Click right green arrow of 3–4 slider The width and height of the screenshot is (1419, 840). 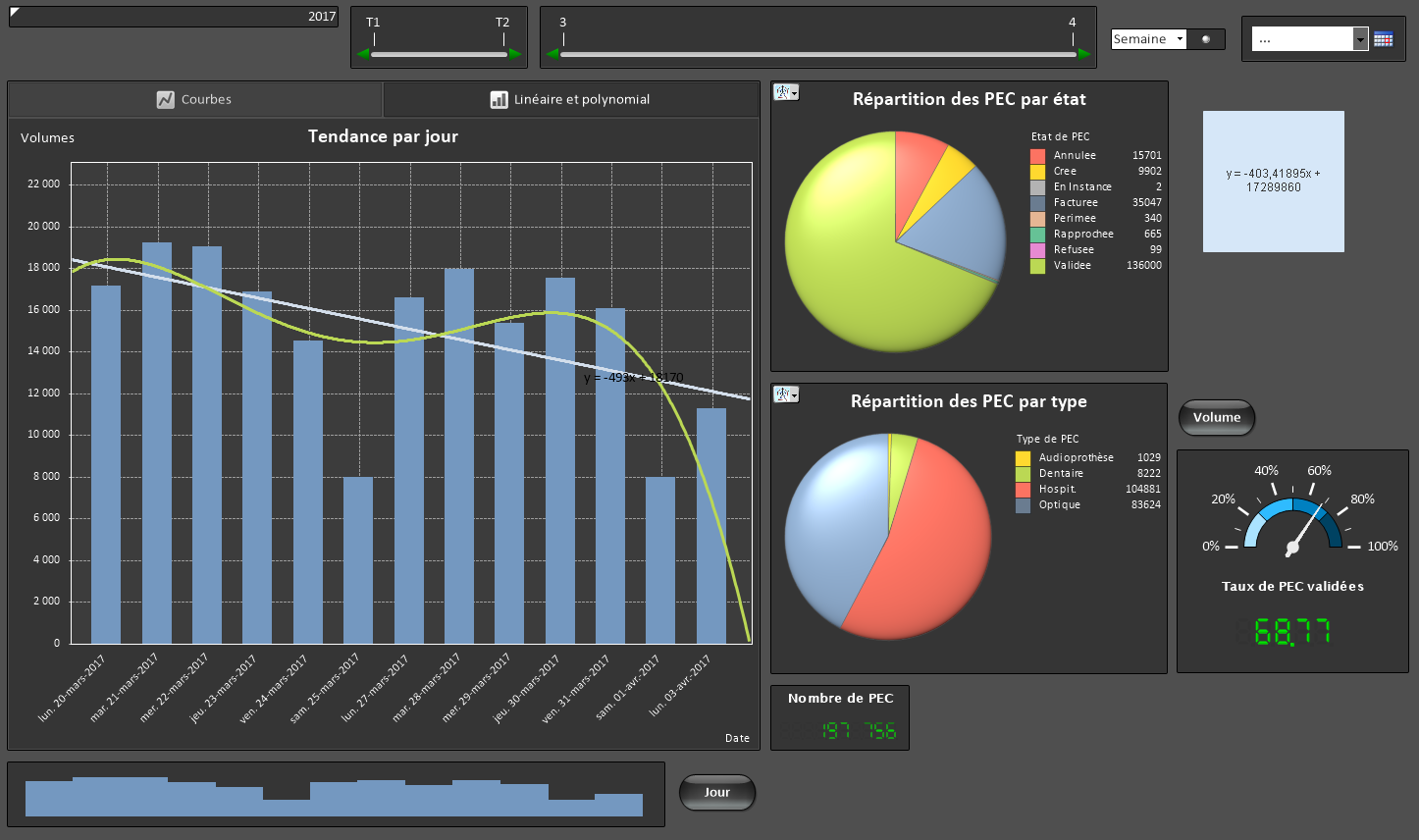tap(1084, 54)
